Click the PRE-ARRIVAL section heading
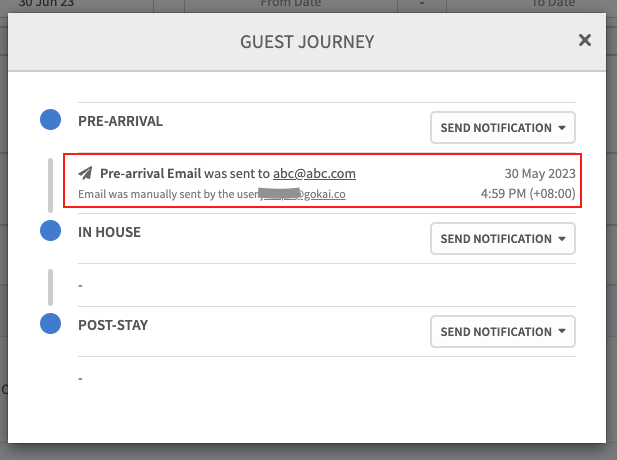617x460 pixels. [x=121, y=121]
